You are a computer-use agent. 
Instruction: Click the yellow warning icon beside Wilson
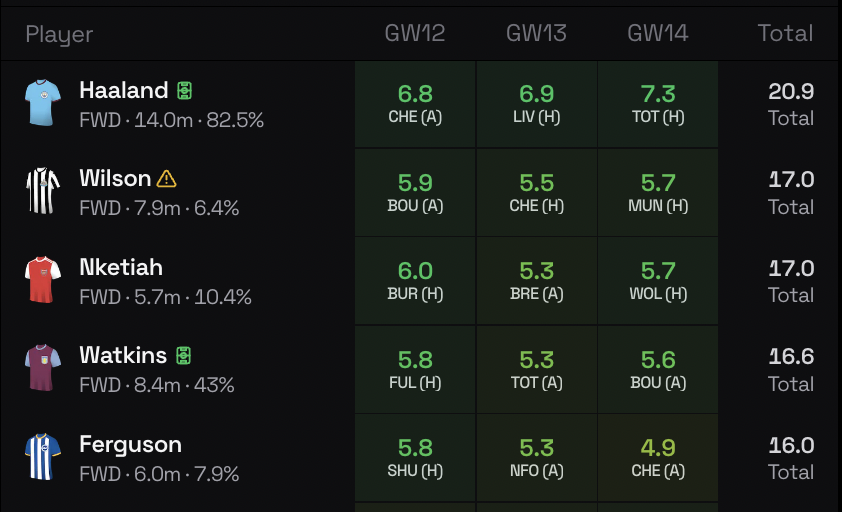167,179
